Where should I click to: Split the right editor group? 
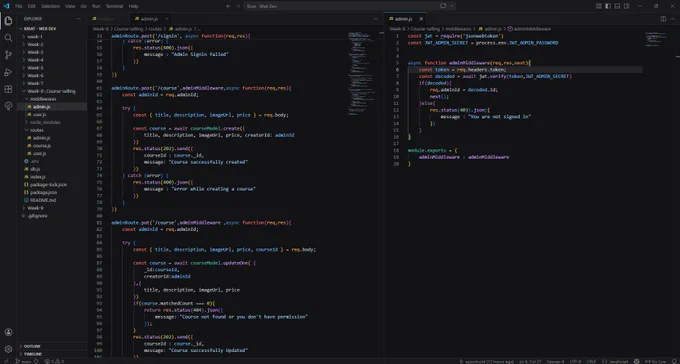click(x=663, y=19)
